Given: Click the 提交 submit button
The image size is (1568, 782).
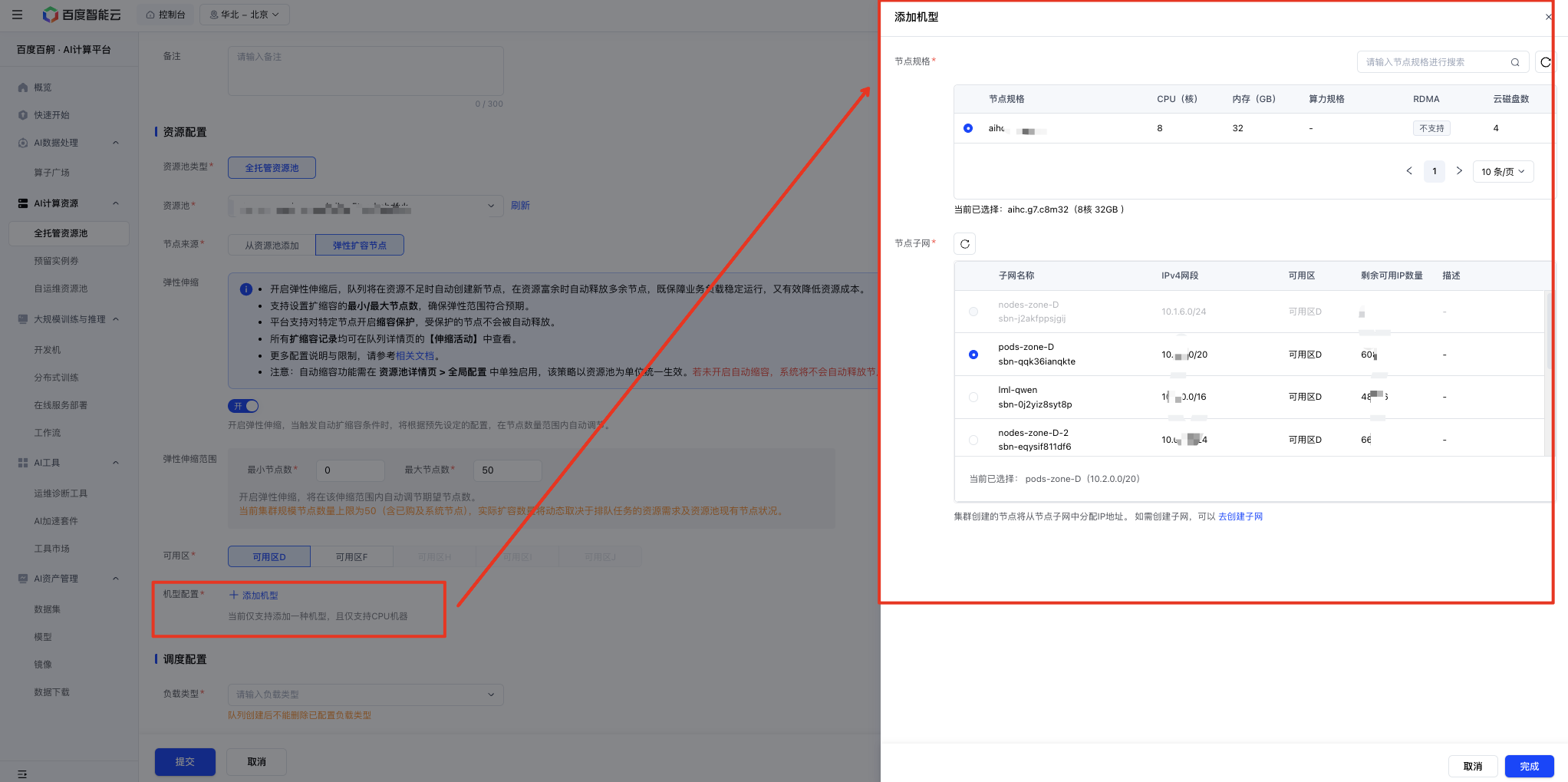Looking at the screenshot, I should tap(185, 762).
